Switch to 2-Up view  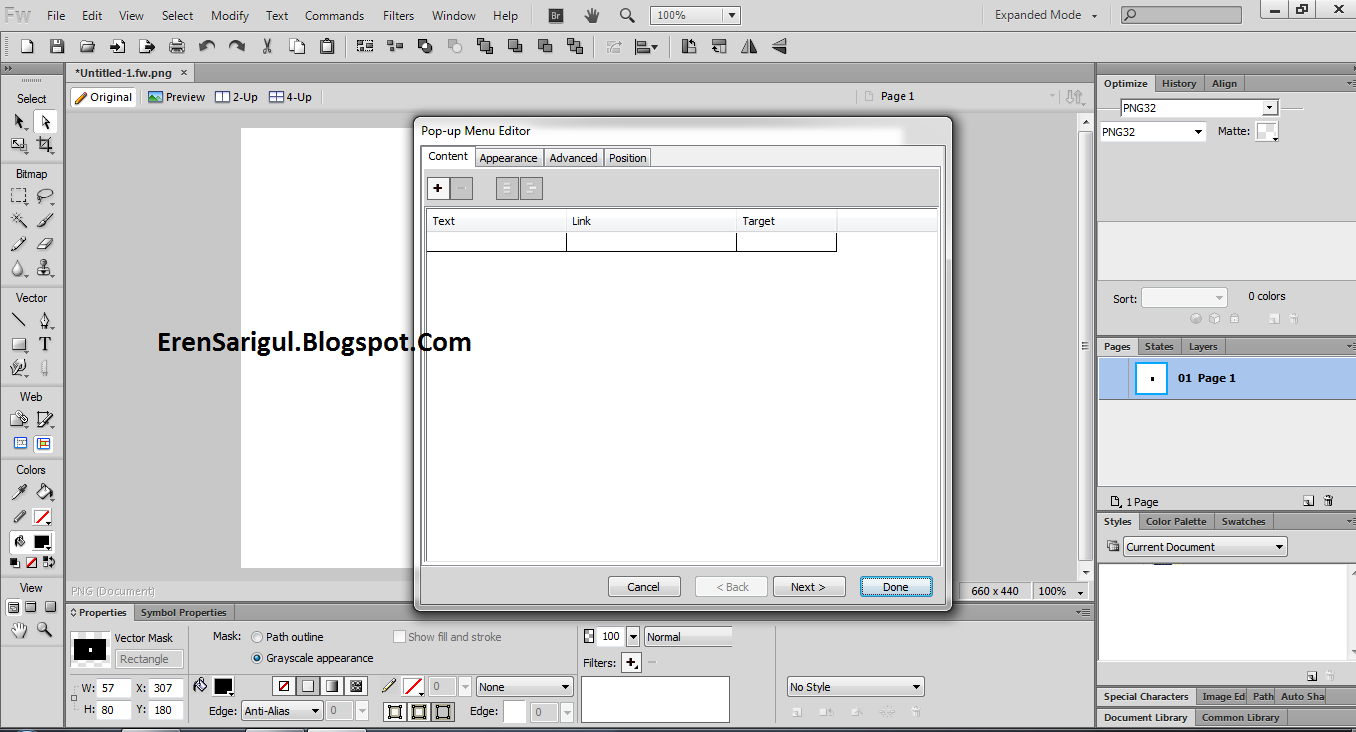(x=237, y=97)
